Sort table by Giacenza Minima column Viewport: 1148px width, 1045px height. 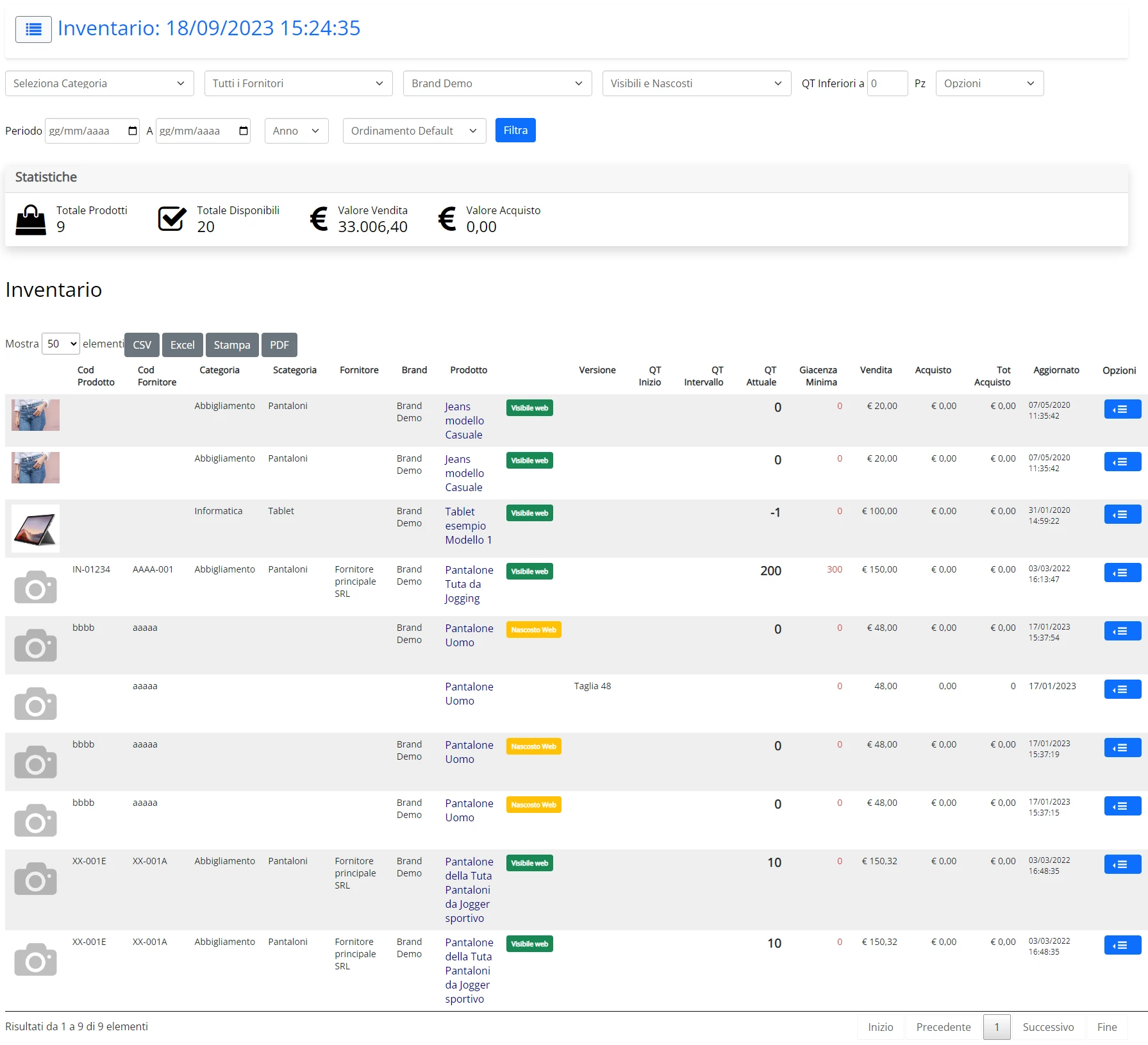(x=818, y=376)
